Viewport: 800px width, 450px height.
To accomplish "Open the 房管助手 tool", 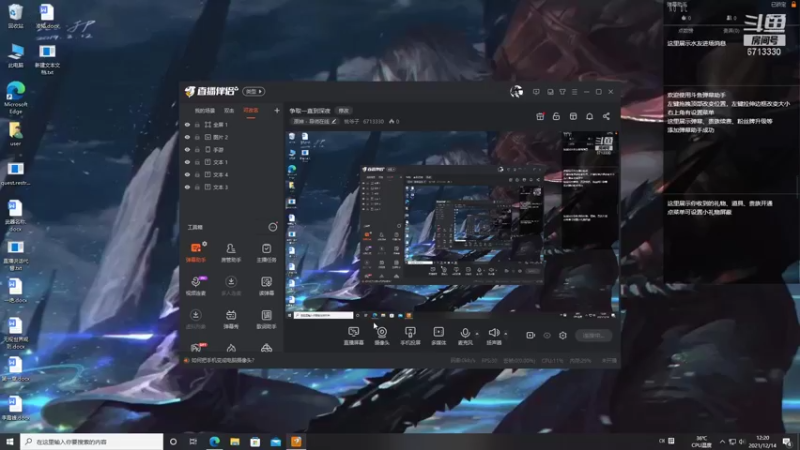I will 231,253.
